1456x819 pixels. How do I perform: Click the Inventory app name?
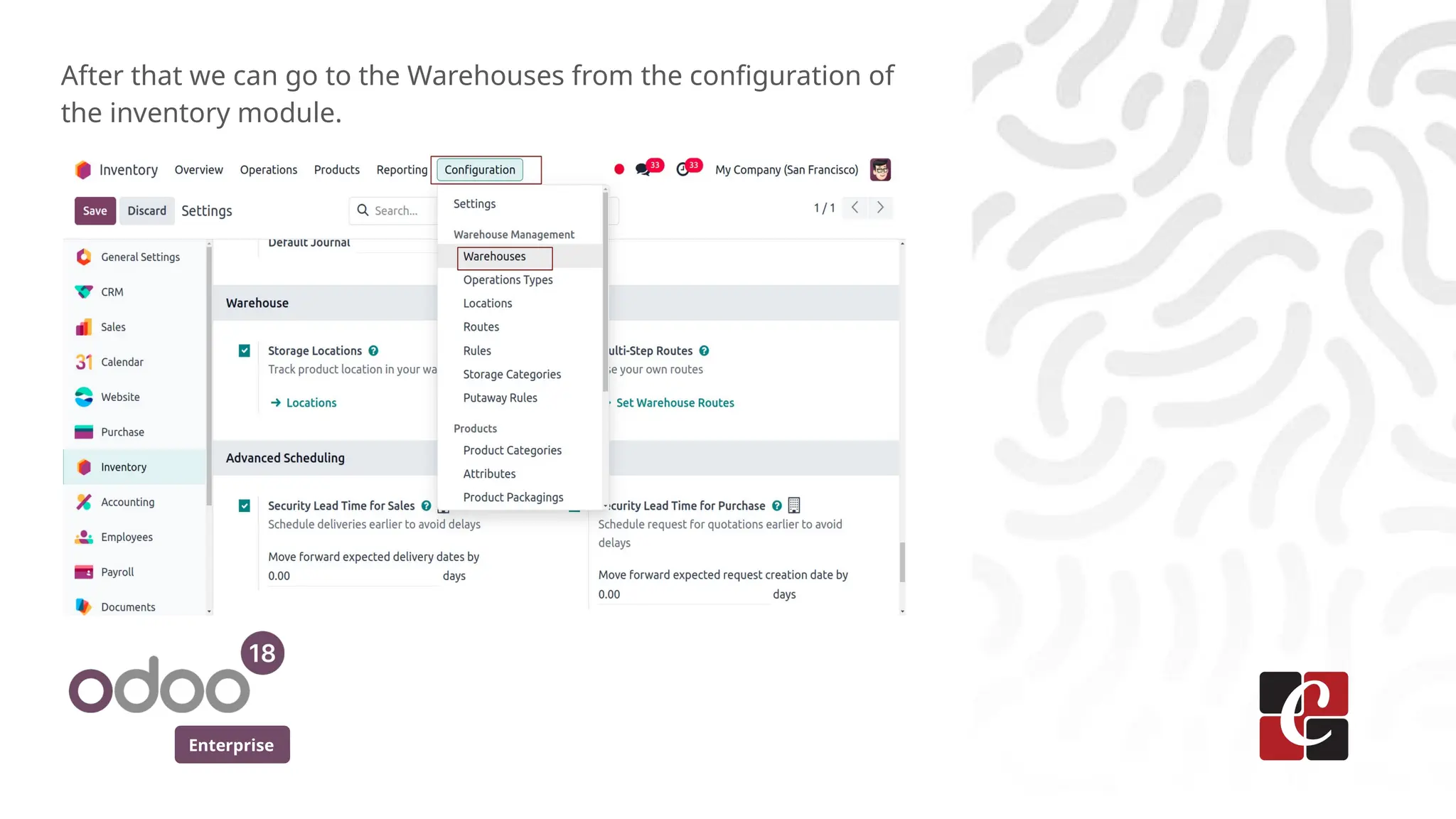pos(129,170)
